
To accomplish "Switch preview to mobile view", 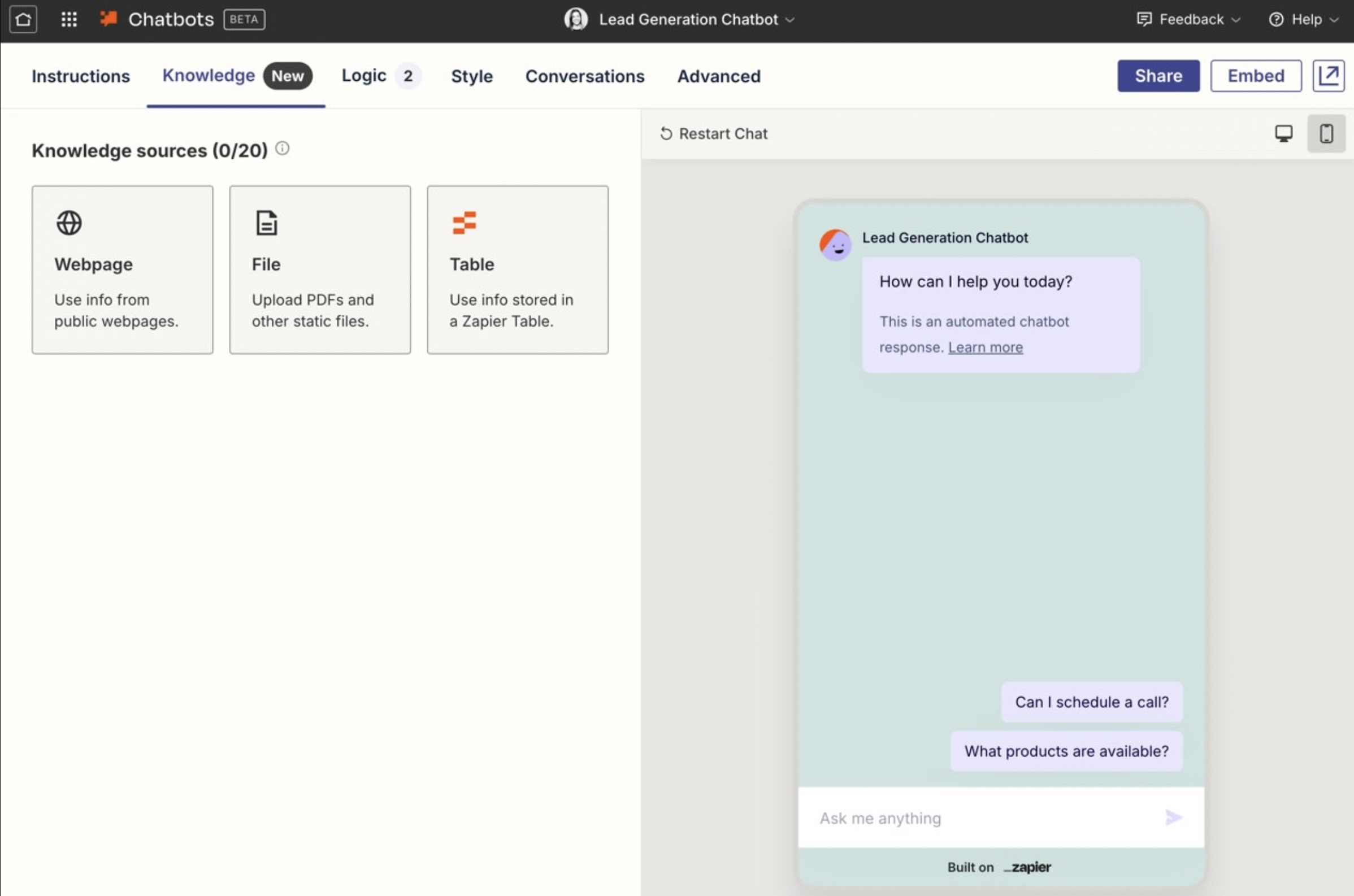I will pyautogui.click(x=1326, y=133).
